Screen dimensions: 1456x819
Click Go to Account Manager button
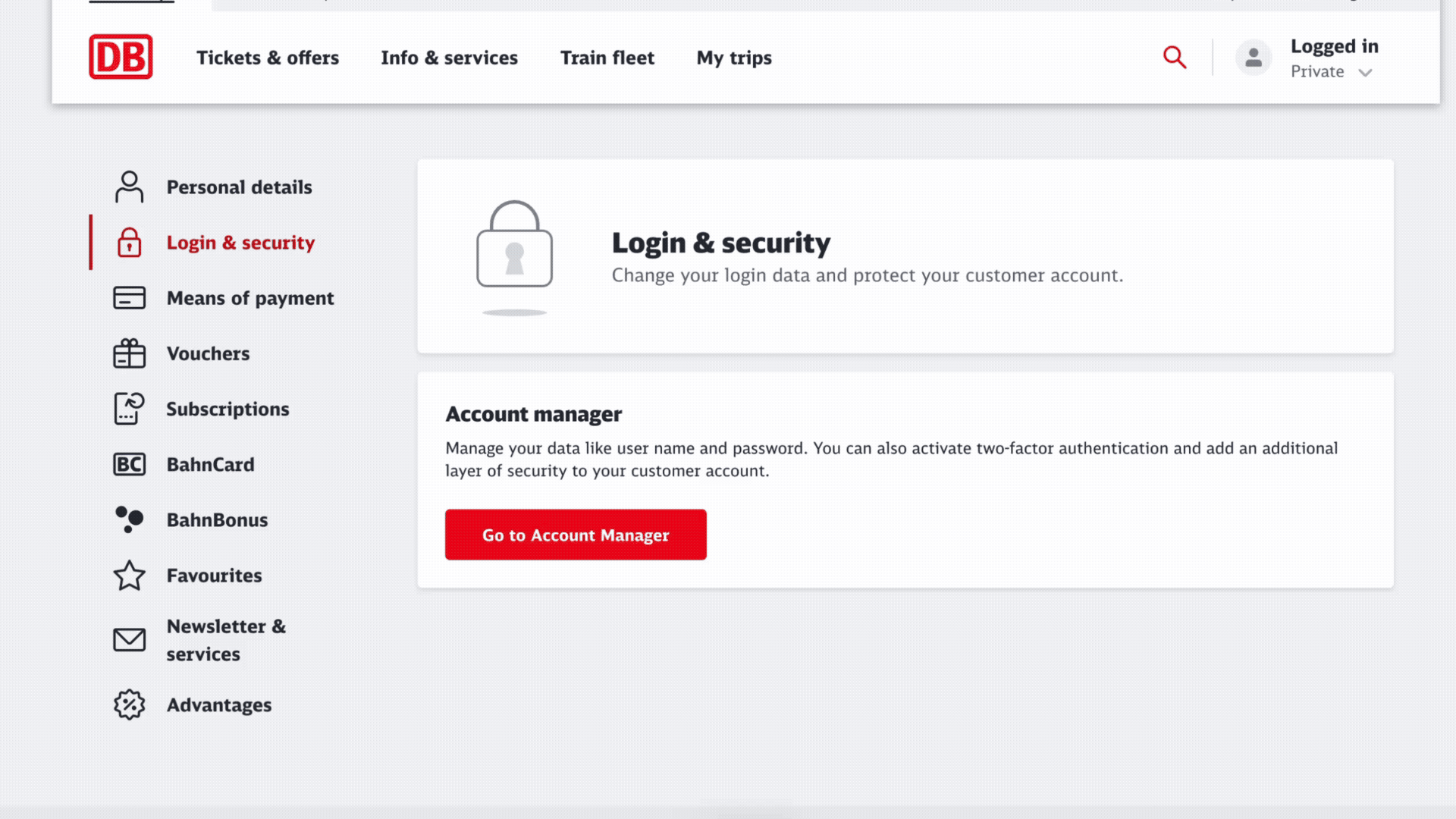576,535
